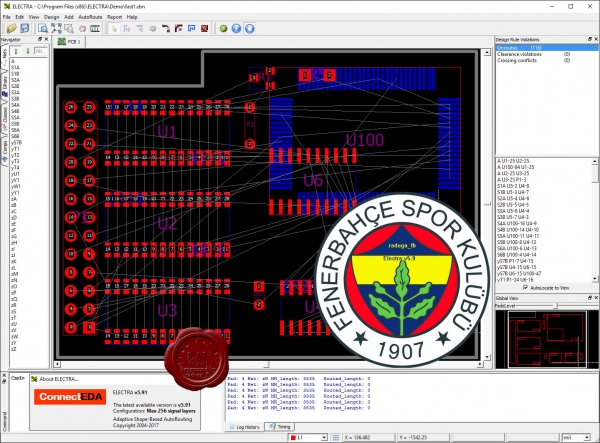Open the View menu

pyautogui.click(x=34, y=17)
